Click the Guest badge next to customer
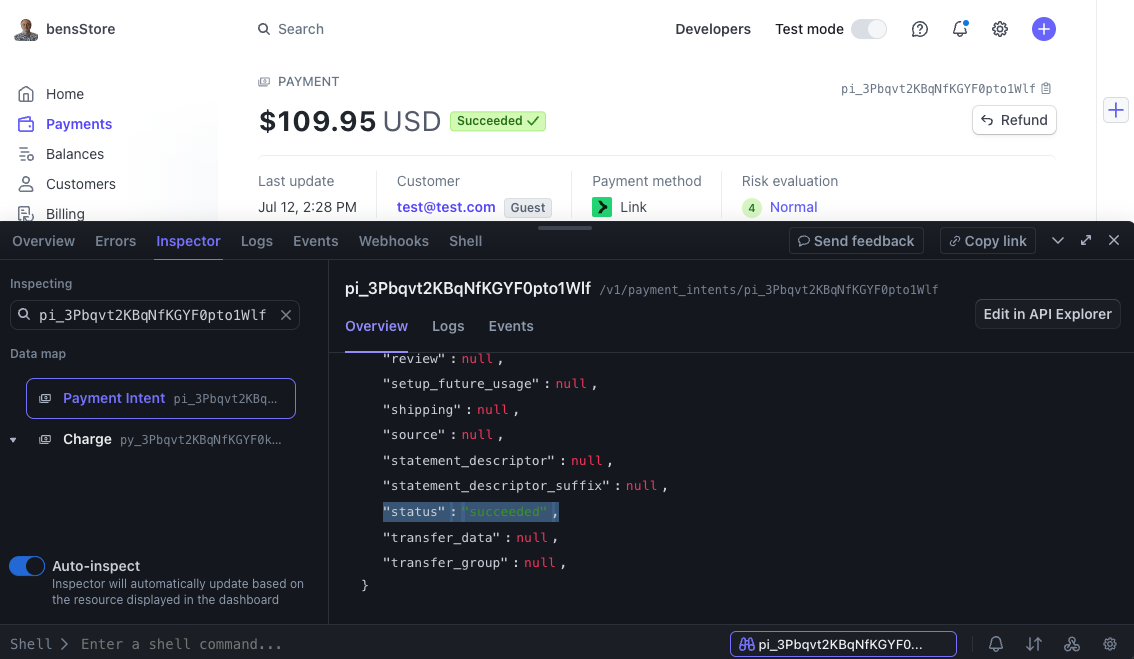 pyautogui.click(x=527, y=208)
